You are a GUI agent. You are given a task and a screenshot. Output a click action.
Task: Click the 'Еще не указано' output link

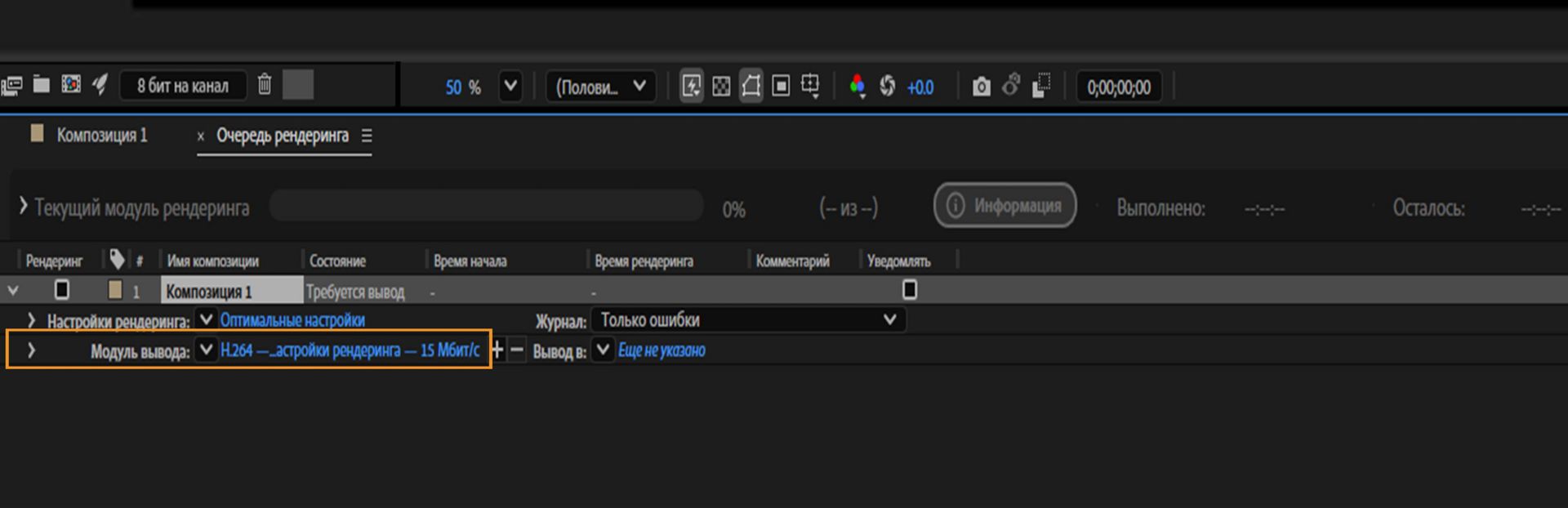661,350
